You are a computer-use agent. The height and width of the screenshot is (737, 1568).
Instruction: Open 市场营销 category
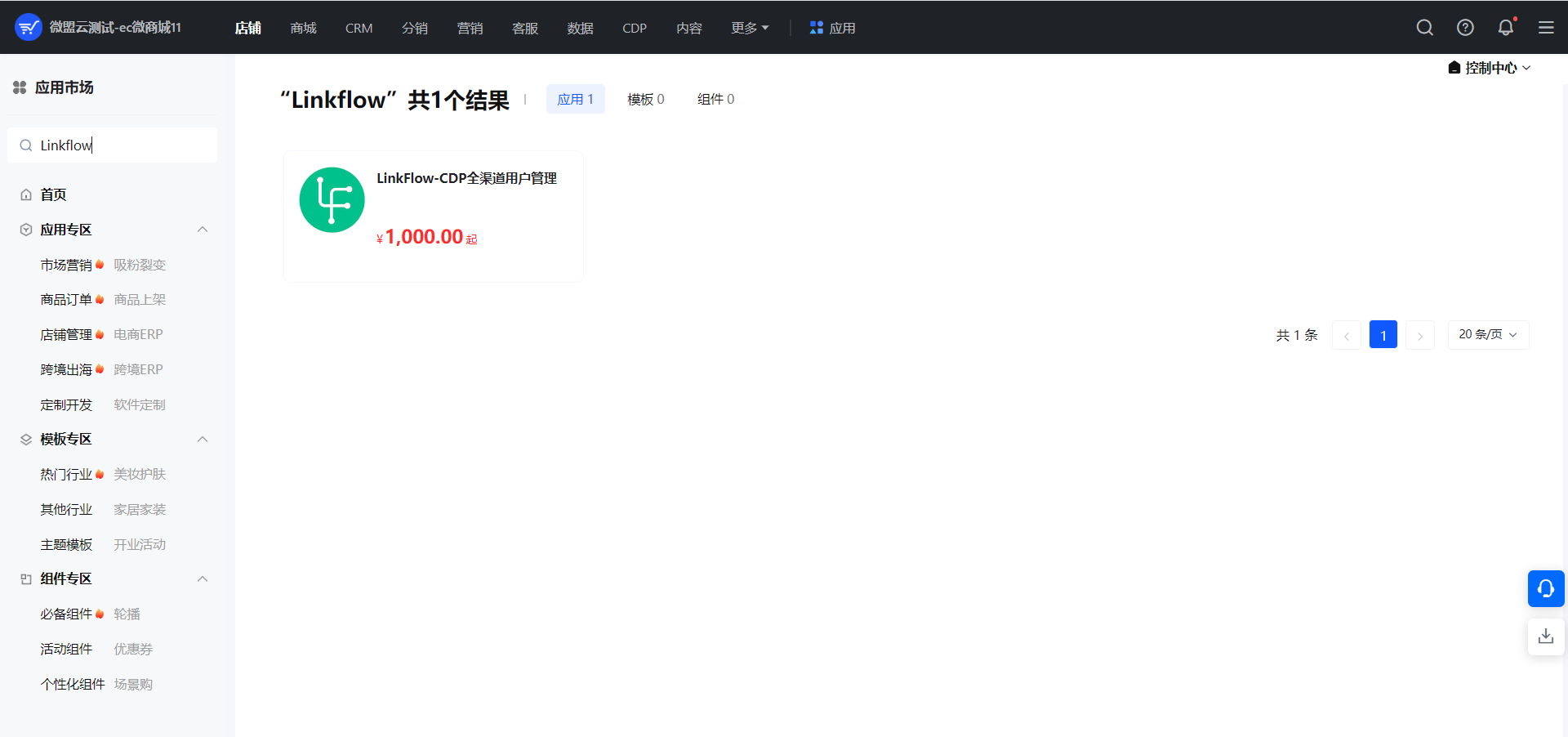(x=66, y=265)
